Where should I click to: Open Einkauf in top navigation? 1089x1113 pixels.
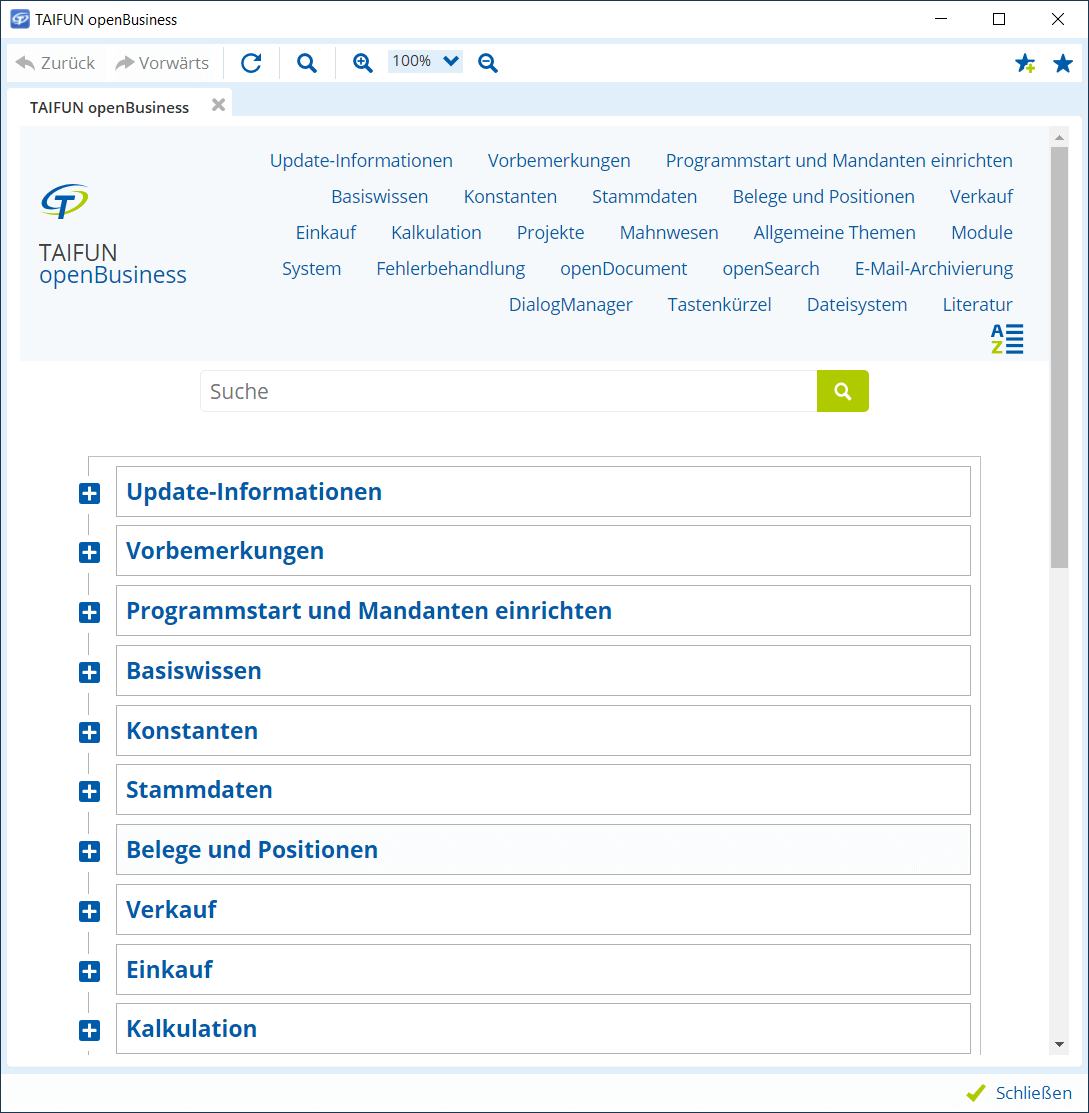coord(326,233)
